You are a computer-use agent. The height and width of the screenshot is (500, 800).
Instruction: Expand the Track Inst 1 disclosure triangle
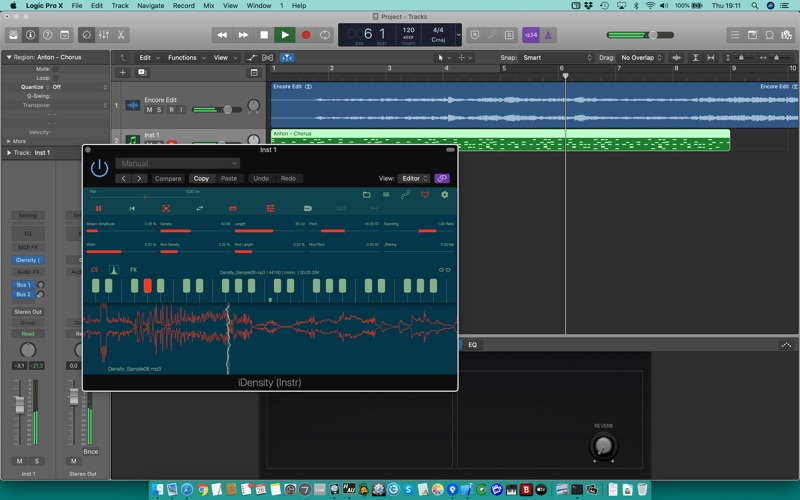[9, 153]
